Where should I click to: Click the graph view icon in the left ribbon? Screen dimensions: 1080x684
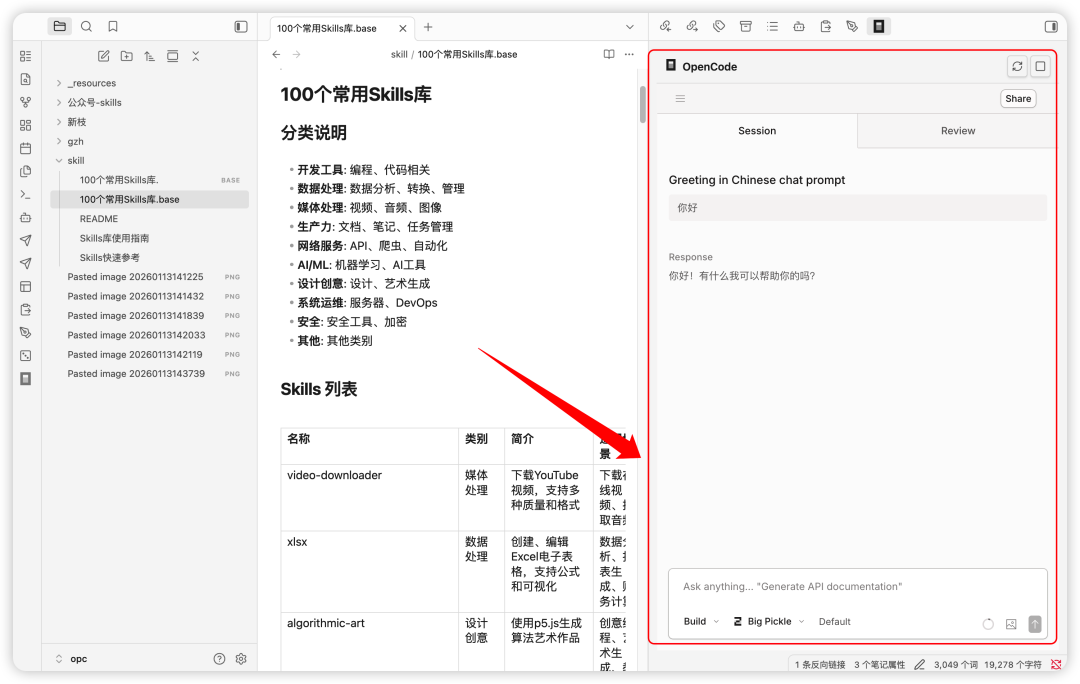click(x=25, y=102)
